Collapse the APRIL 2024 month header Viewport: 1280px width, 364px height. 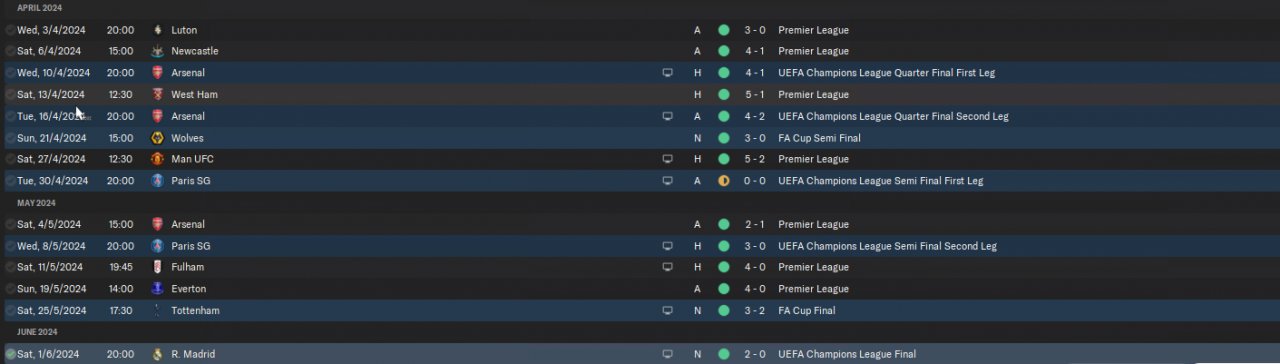pos(39,8)
